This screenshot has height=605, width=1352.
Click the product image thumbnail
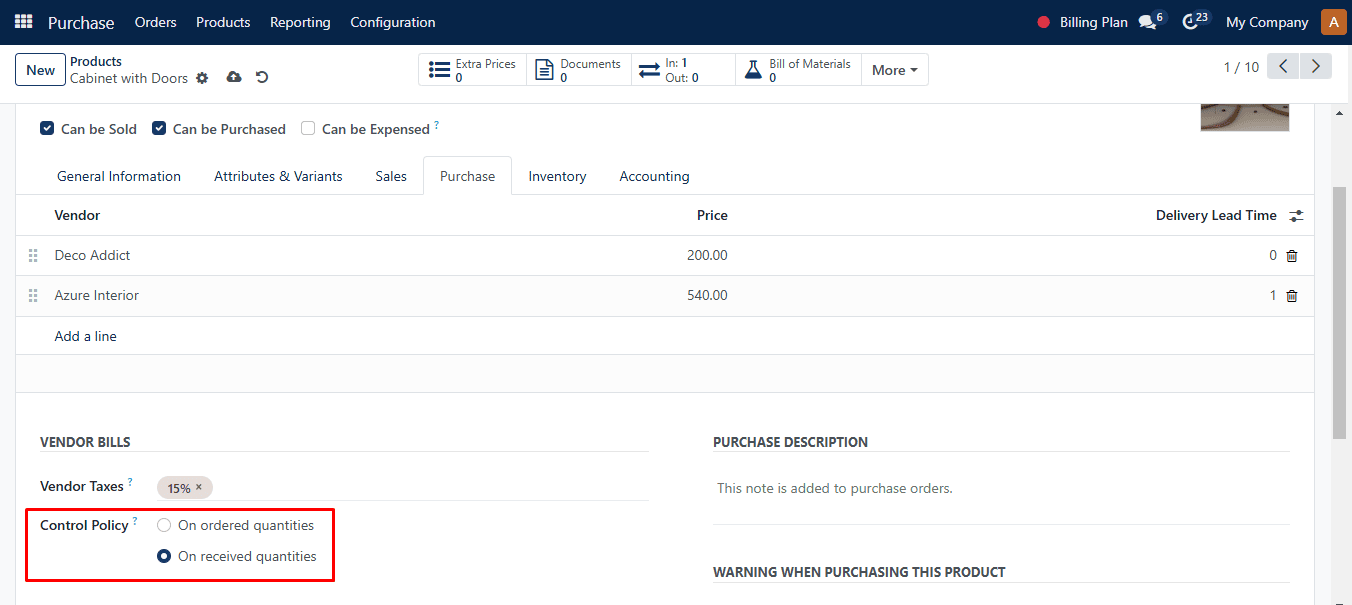click(1245, 117)
